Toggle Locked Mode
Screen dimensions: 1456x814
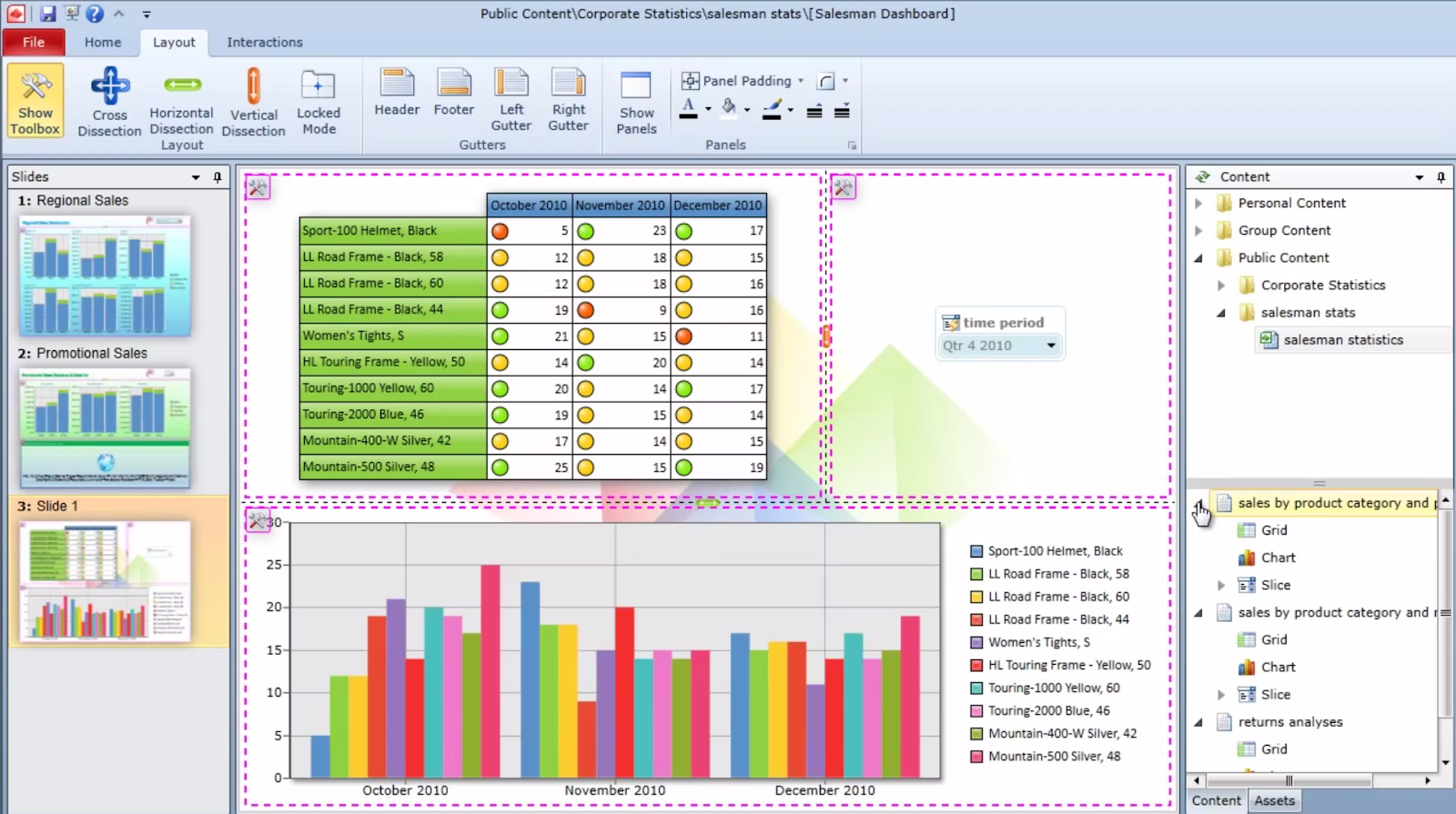318,101
